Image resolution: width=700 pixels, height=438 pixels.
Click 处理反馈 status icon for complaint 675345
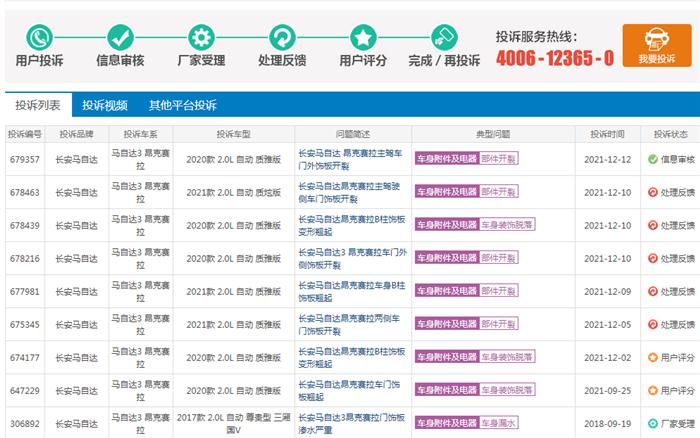653,324
